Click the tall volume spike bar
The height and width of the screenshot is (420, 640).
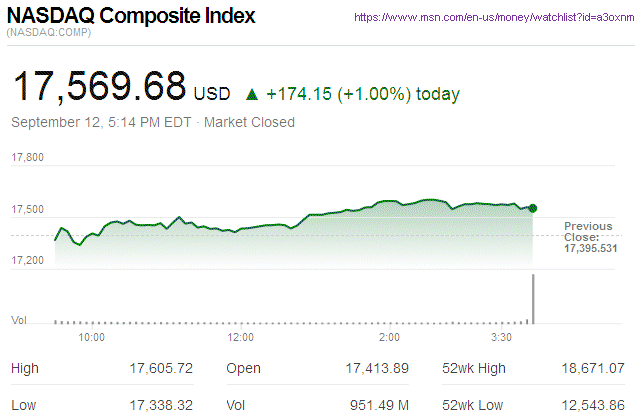click(533, 298)
